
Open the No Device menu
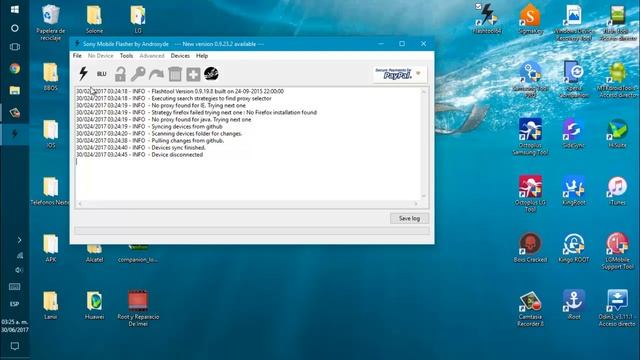click(100, 56)
